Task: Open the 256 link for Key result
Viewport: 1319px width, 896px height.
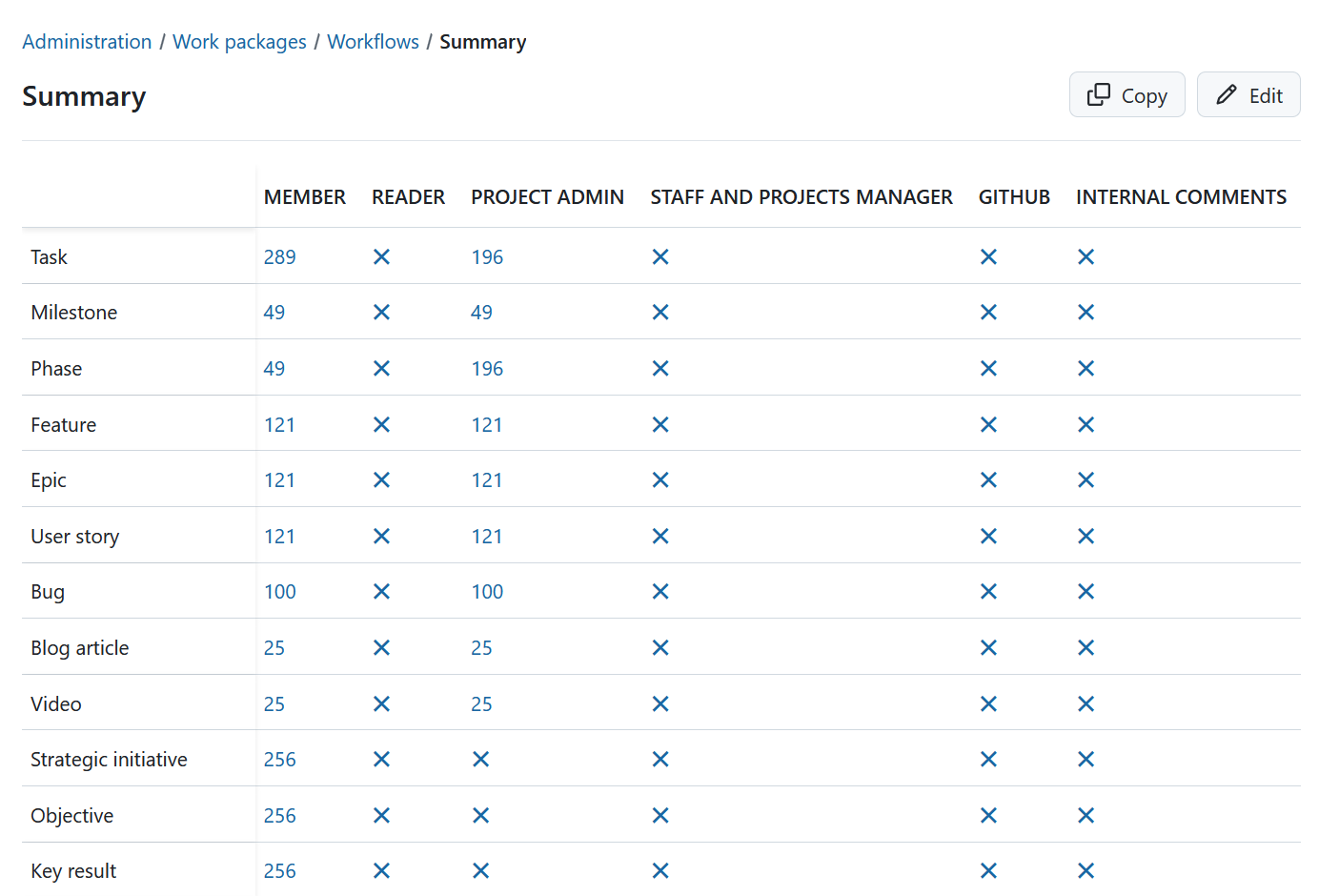Action: point(279,870)
